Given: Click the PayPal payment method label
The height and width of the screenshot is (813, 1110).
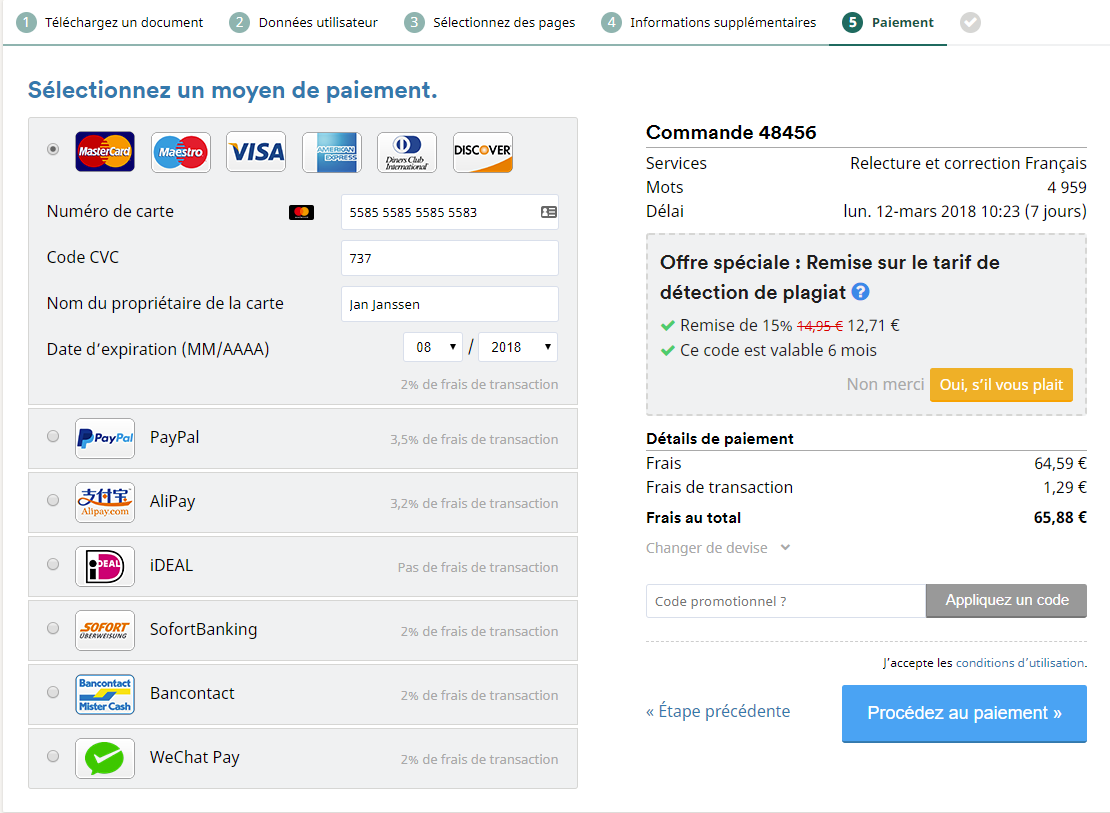Looking at the screenshot, I should tap(174, 438).
